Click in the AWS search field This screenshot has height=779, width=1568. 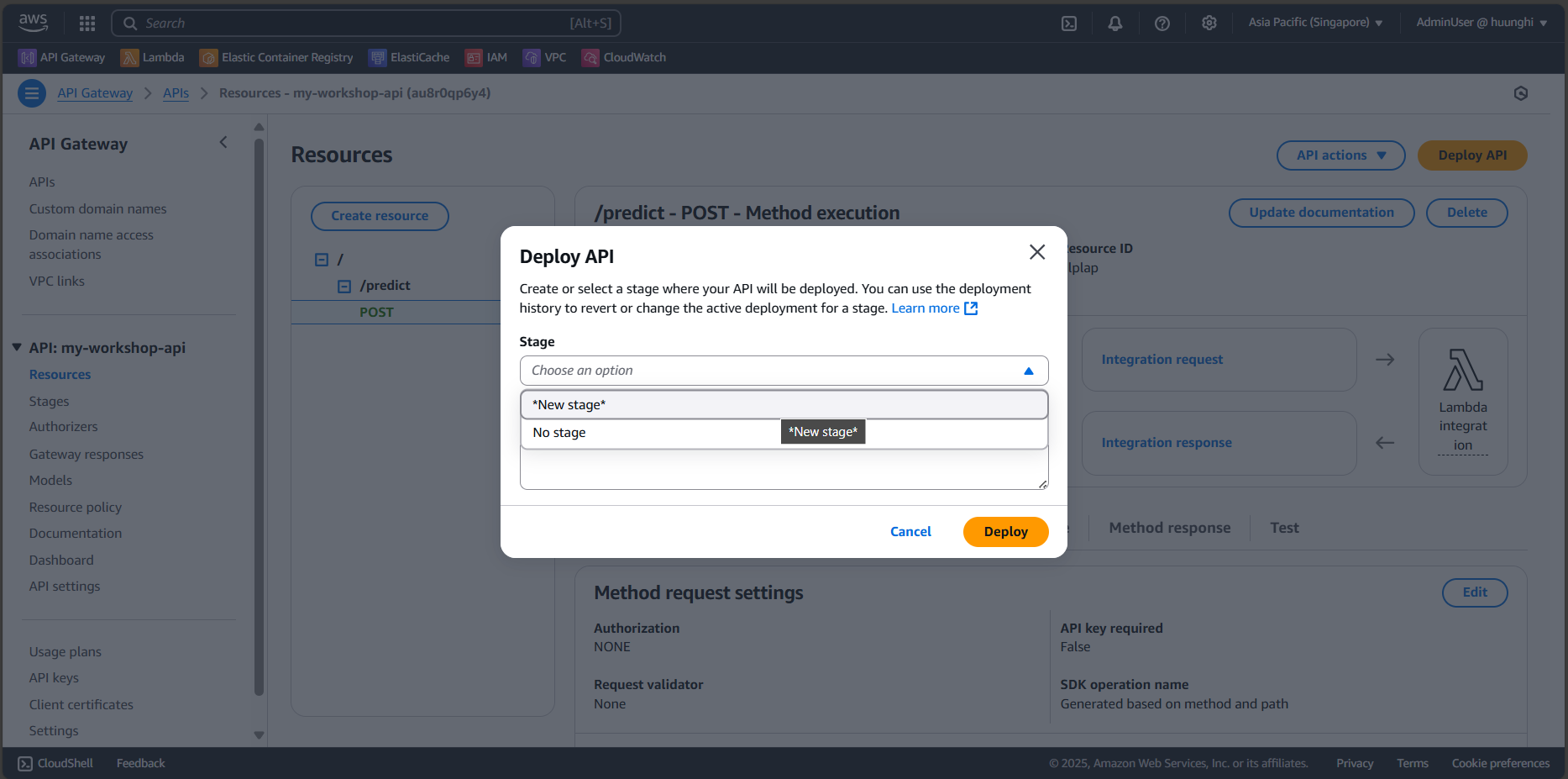click(366, 24)
